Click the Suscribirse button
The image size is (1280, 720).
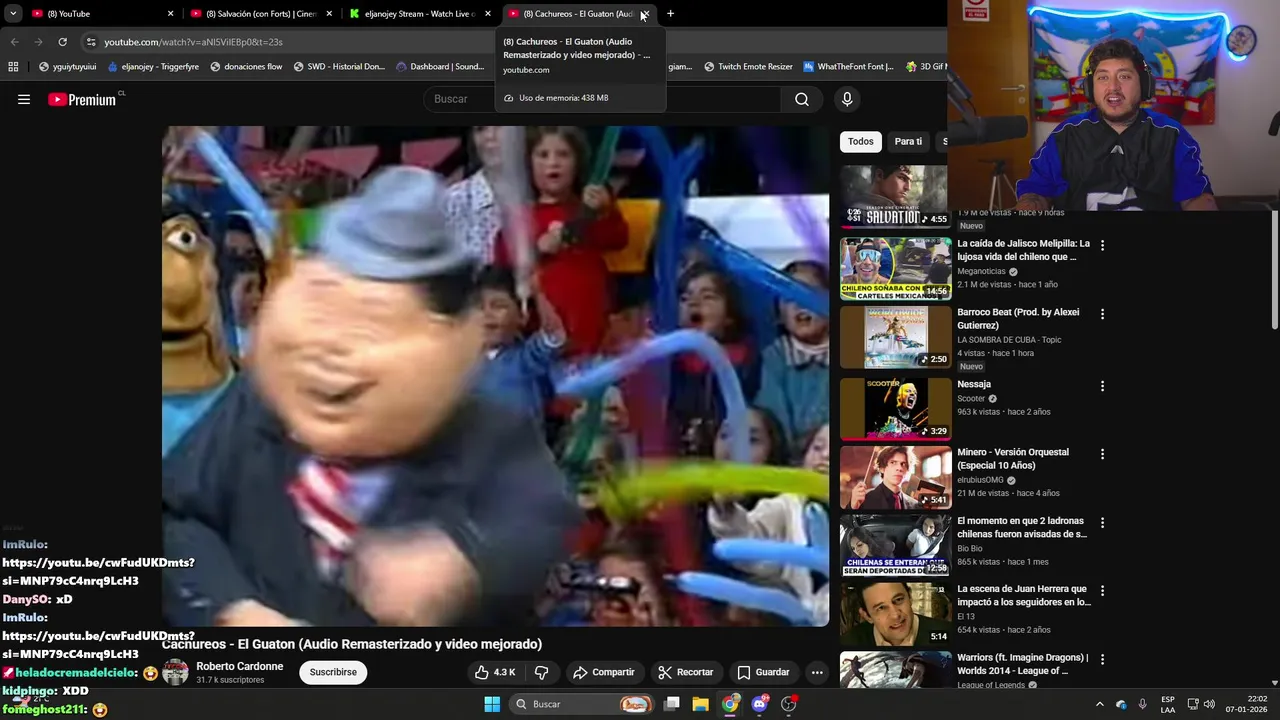tap(333, 672)
